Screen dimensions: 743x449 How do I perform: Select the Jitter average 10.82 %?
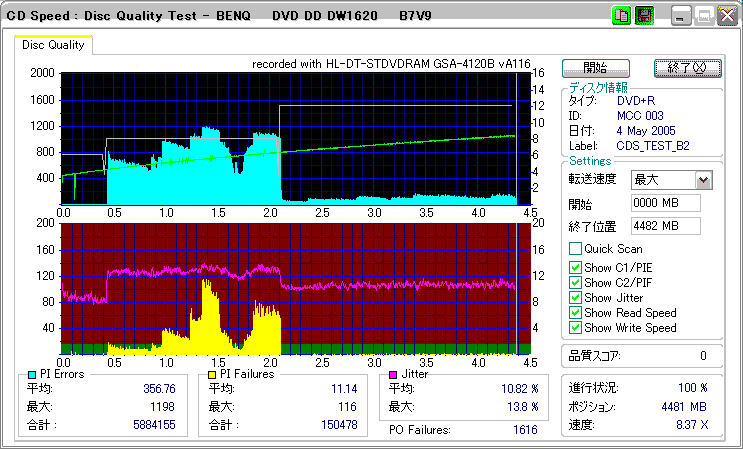click(x=520, y=389)
